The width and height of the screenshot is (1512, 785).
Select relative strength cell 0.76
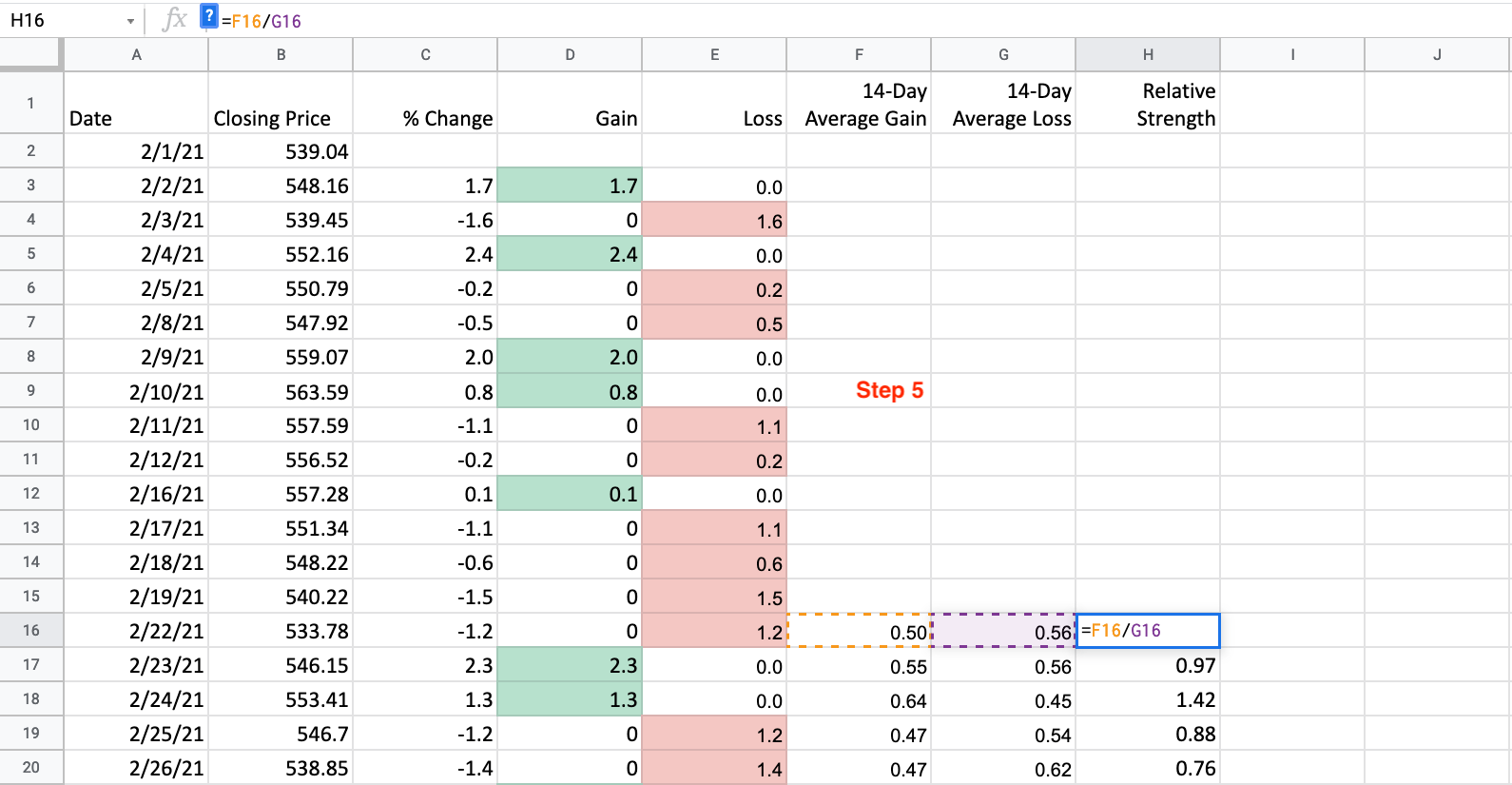coord(1148,767)
